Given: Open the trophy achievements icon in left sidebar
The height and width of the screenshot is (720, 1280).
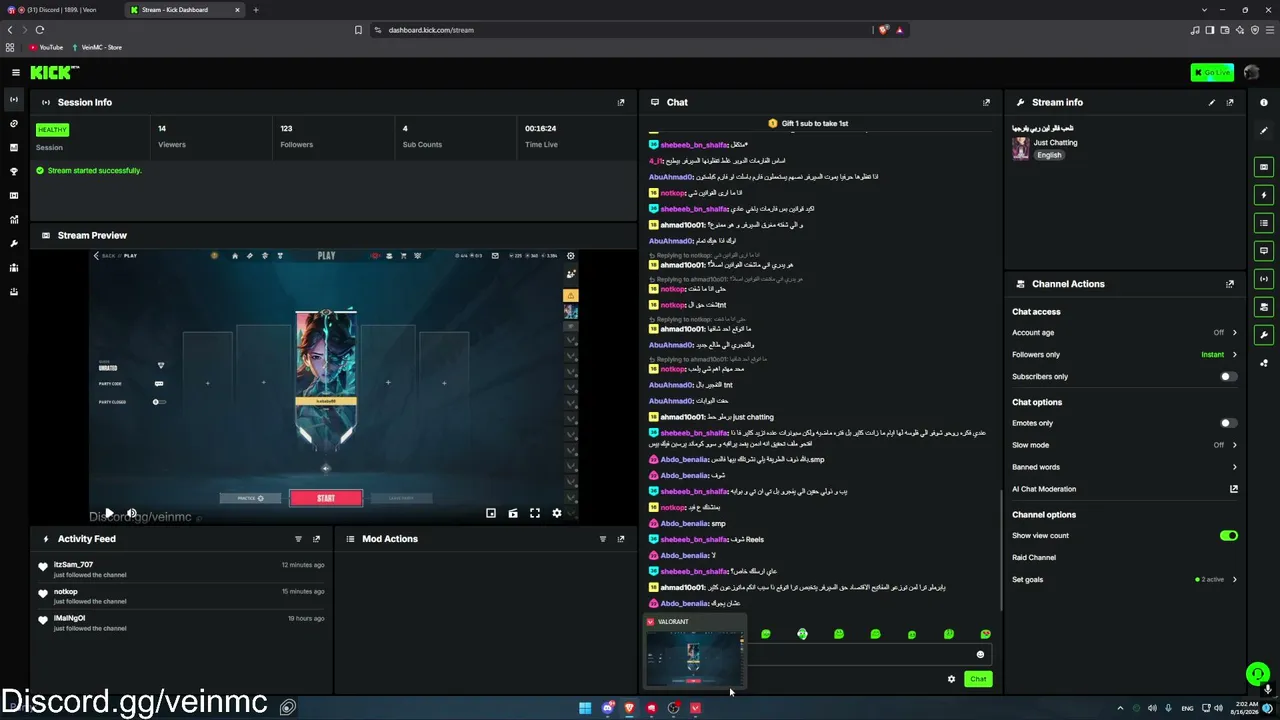Looking at the screenshot, I should click(14, 172).
